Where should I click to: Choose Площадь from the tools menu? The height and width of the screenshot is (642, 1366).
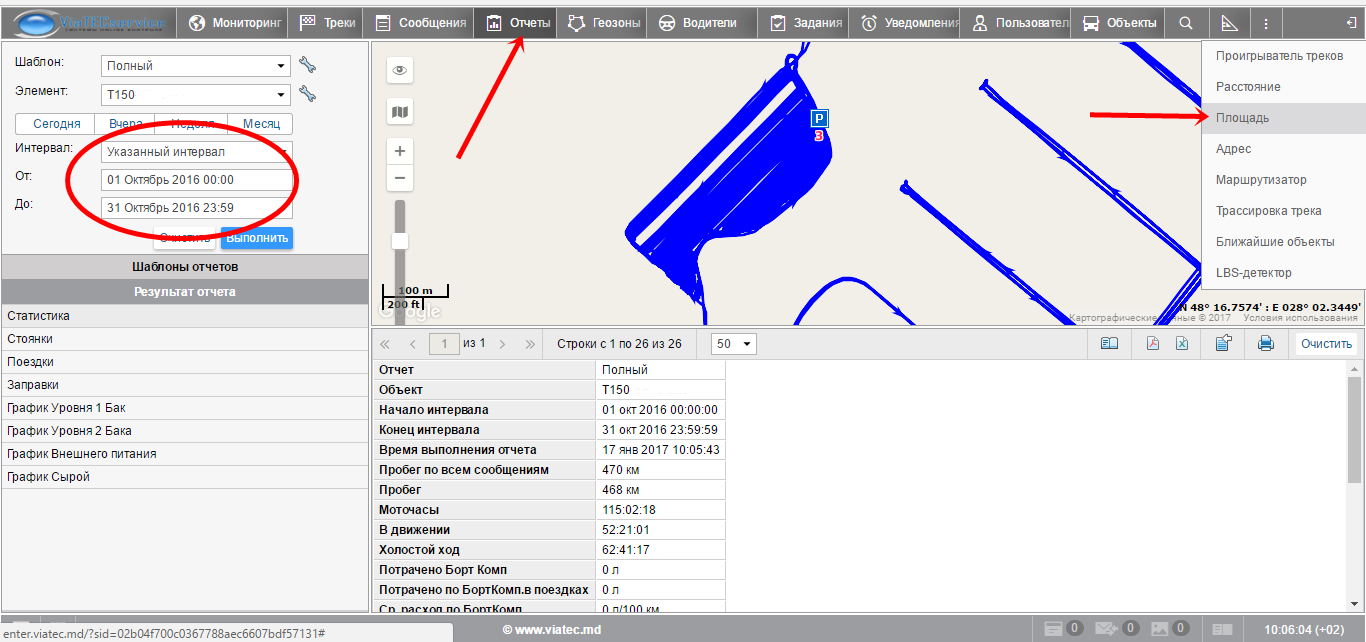(1242, 118)
